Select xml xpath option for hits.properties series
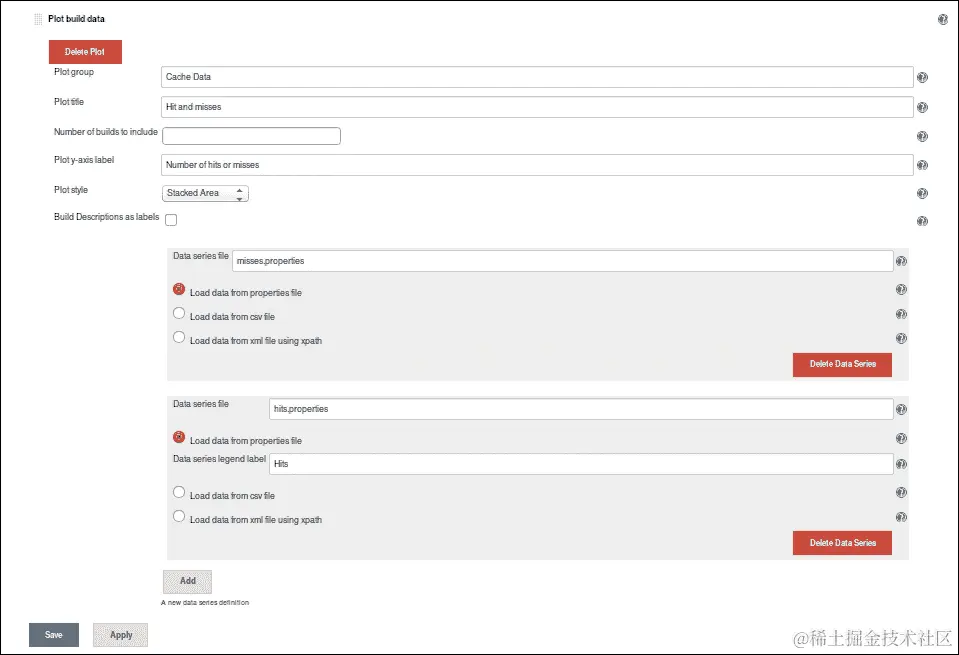Screen dimensions: 959x655 tap(179, 516)
